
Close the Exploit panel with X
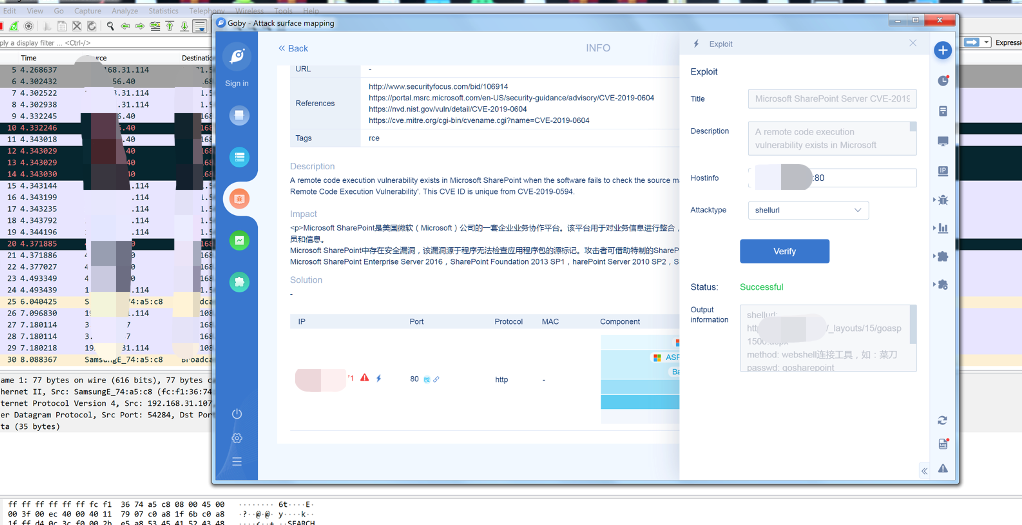tap(912, 43)
